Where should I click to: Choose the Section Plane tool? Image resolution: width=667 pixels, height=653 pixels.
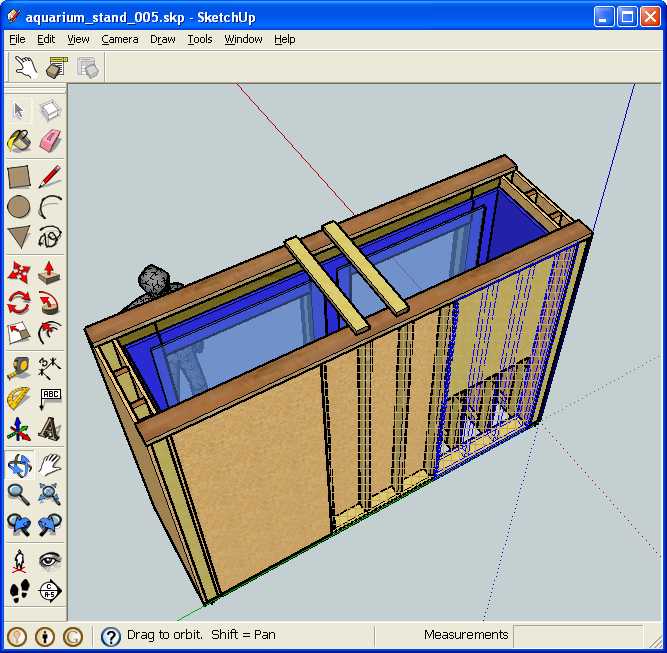50,591
